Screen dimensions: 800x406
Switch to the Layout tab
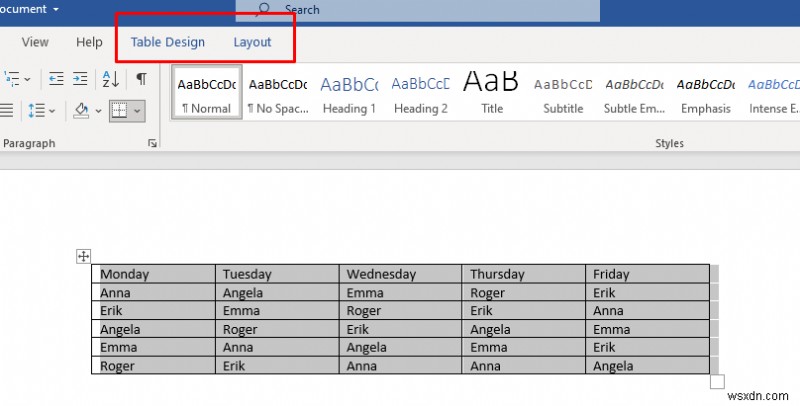pos(252,42)
